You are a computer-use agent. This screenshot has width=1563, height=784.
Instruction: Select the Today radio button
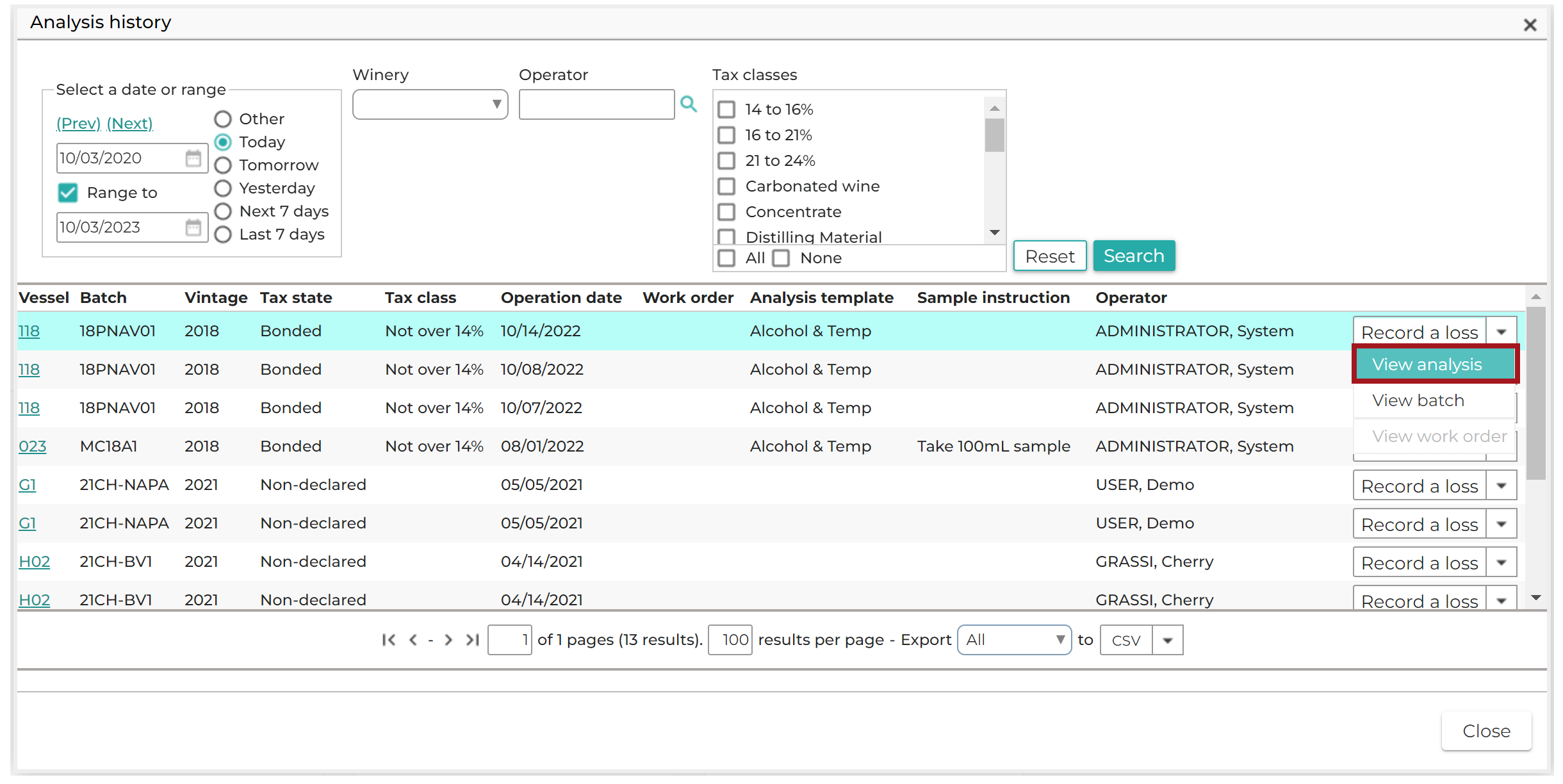coord(223,142)
